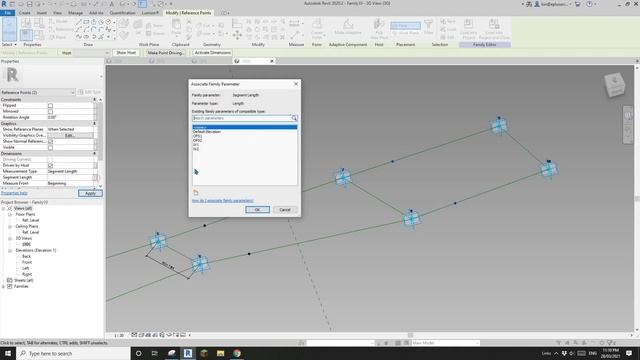Click the Load into Project icon

click(x=469, y=28)
